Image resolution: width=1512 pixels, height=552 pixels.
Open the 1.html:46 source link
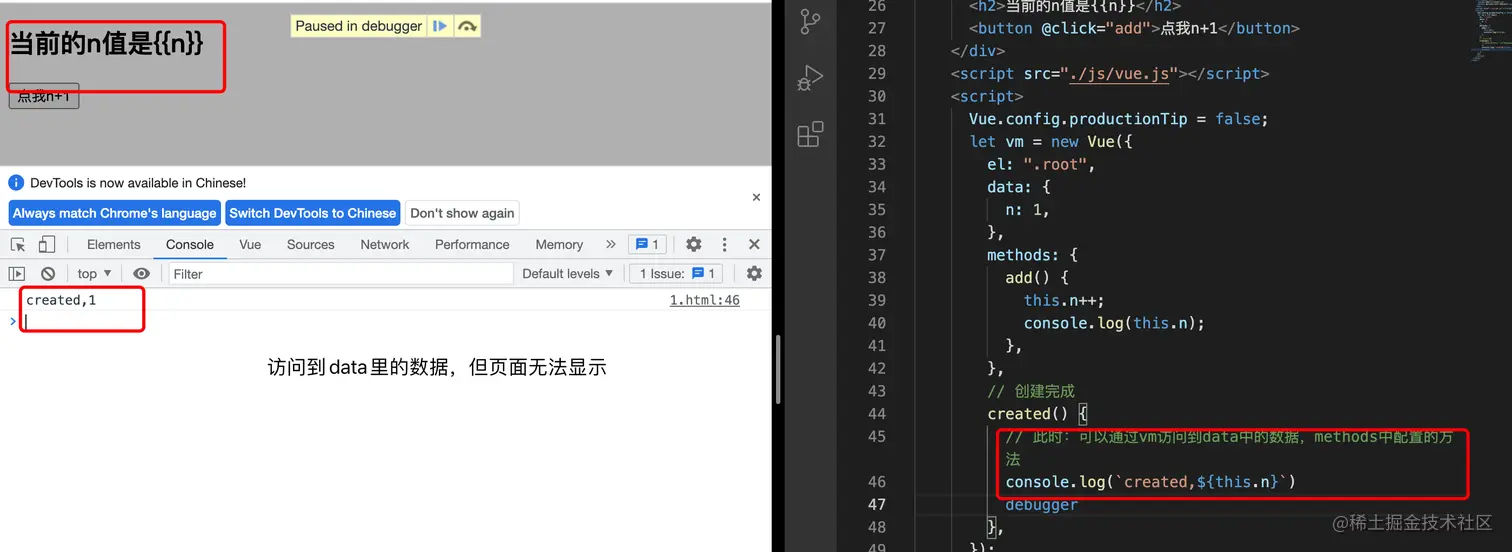705,300
